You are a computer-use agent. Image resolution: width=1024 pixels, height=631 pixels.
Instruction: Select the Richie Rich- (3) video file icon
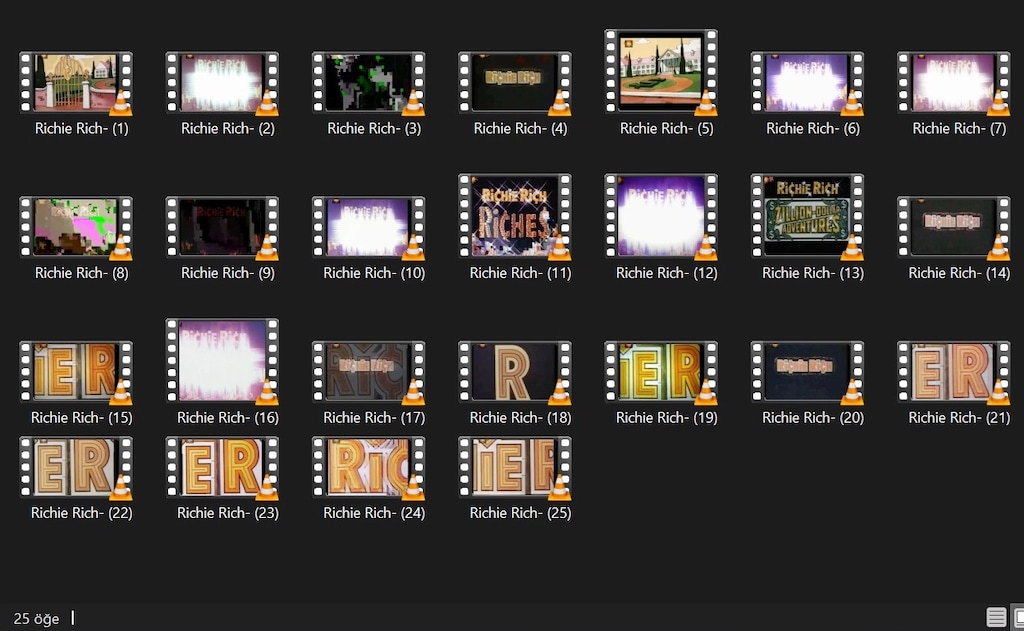pyautogui.click(x=368, y=82)
